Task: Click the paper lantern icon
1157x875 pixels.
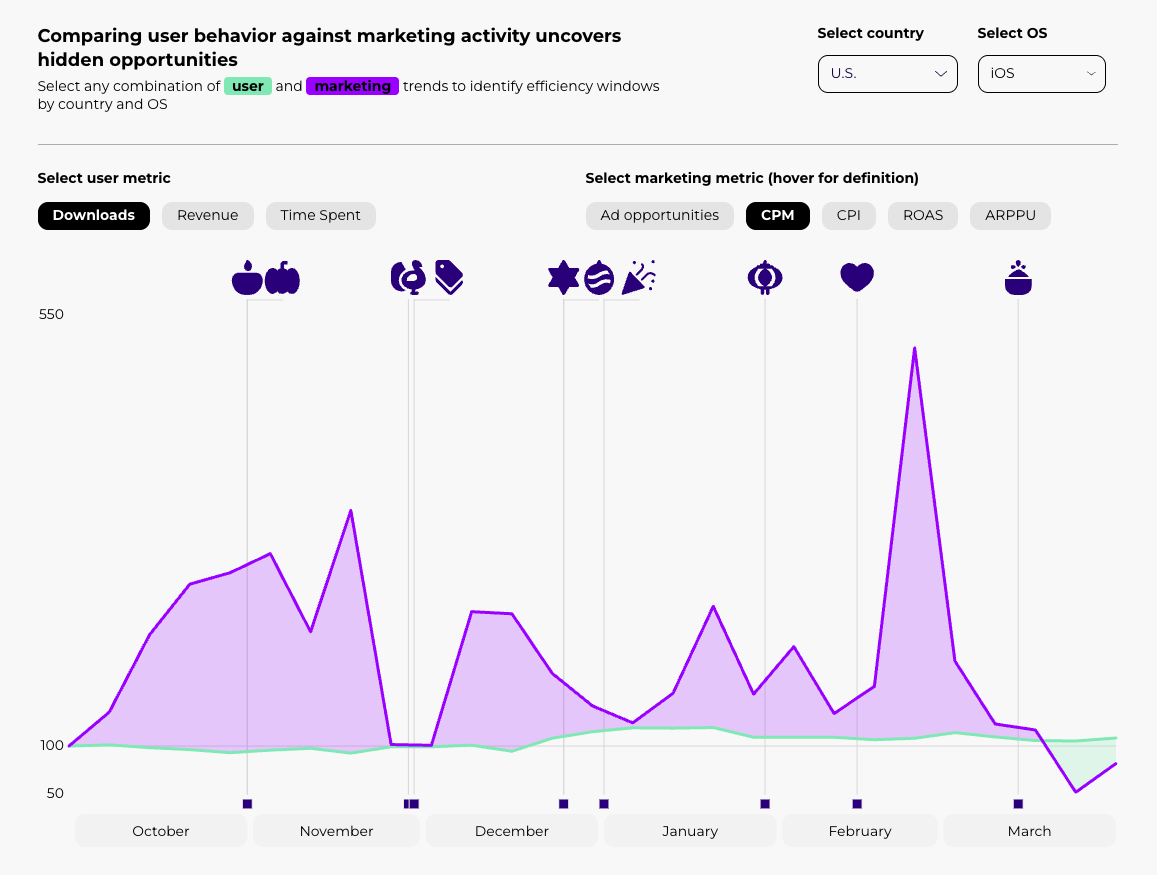Action: [765, 277]
